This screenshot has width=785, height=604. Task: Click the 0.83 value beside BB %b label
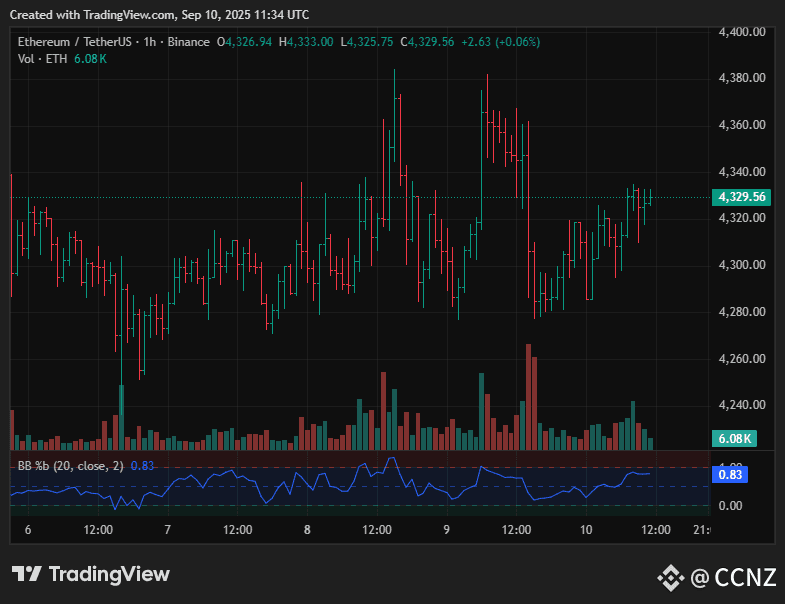(142, 466)
